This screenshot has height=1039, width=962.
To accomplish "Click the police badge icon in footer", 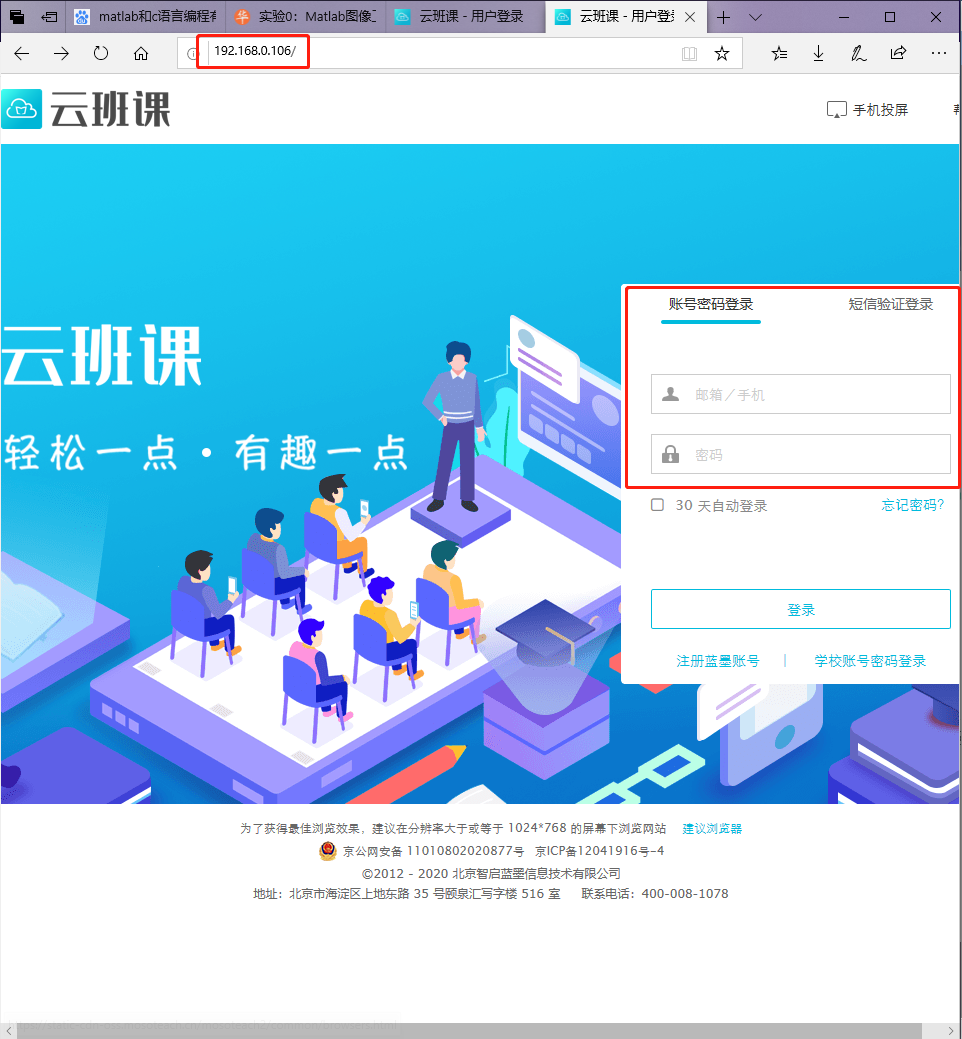I will (327, 851).
